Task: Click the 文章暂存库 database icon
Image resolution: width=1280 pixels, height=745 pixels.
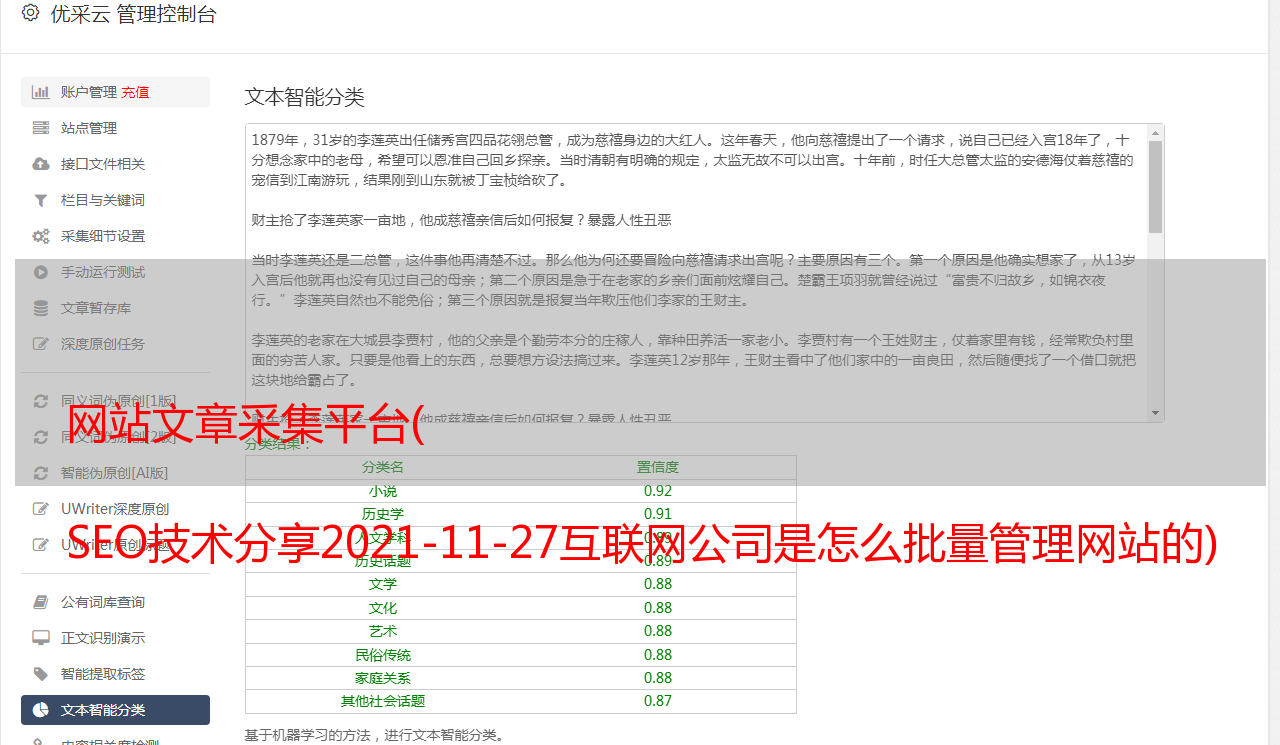Action: 41,308
